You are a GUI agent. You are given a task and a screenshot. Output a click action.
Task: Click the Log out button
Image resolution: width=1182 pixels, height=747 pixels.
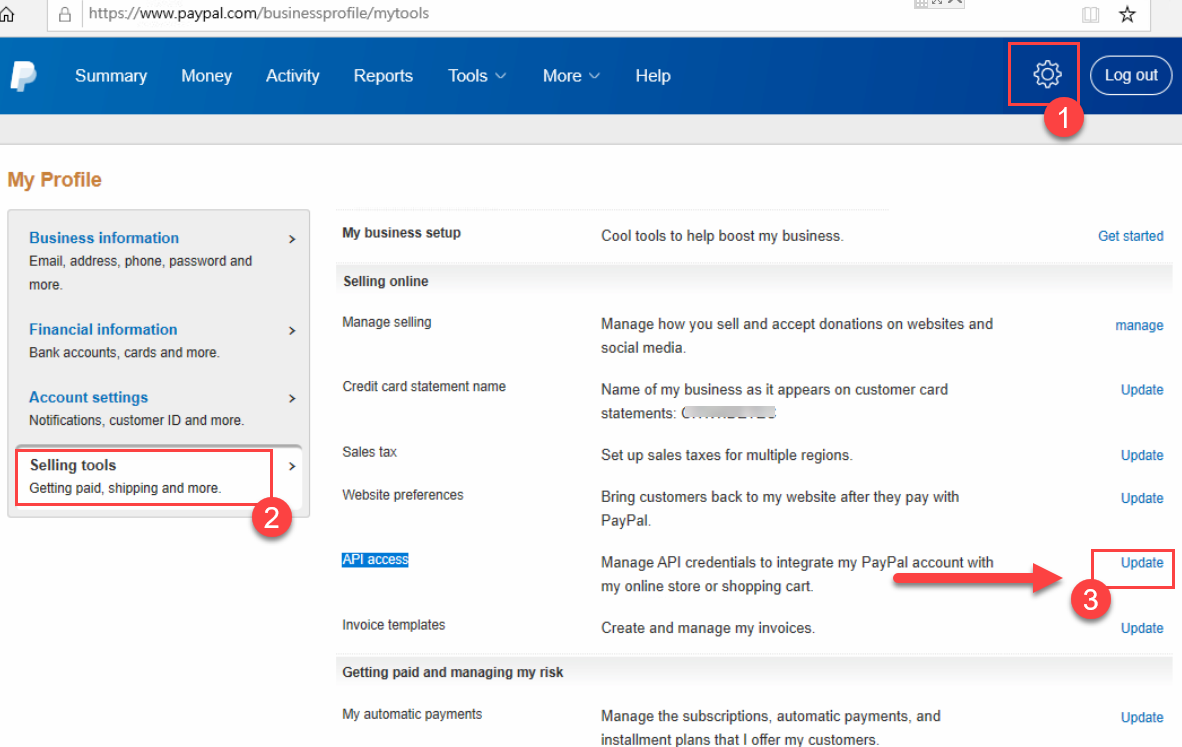click(1131, 75)
